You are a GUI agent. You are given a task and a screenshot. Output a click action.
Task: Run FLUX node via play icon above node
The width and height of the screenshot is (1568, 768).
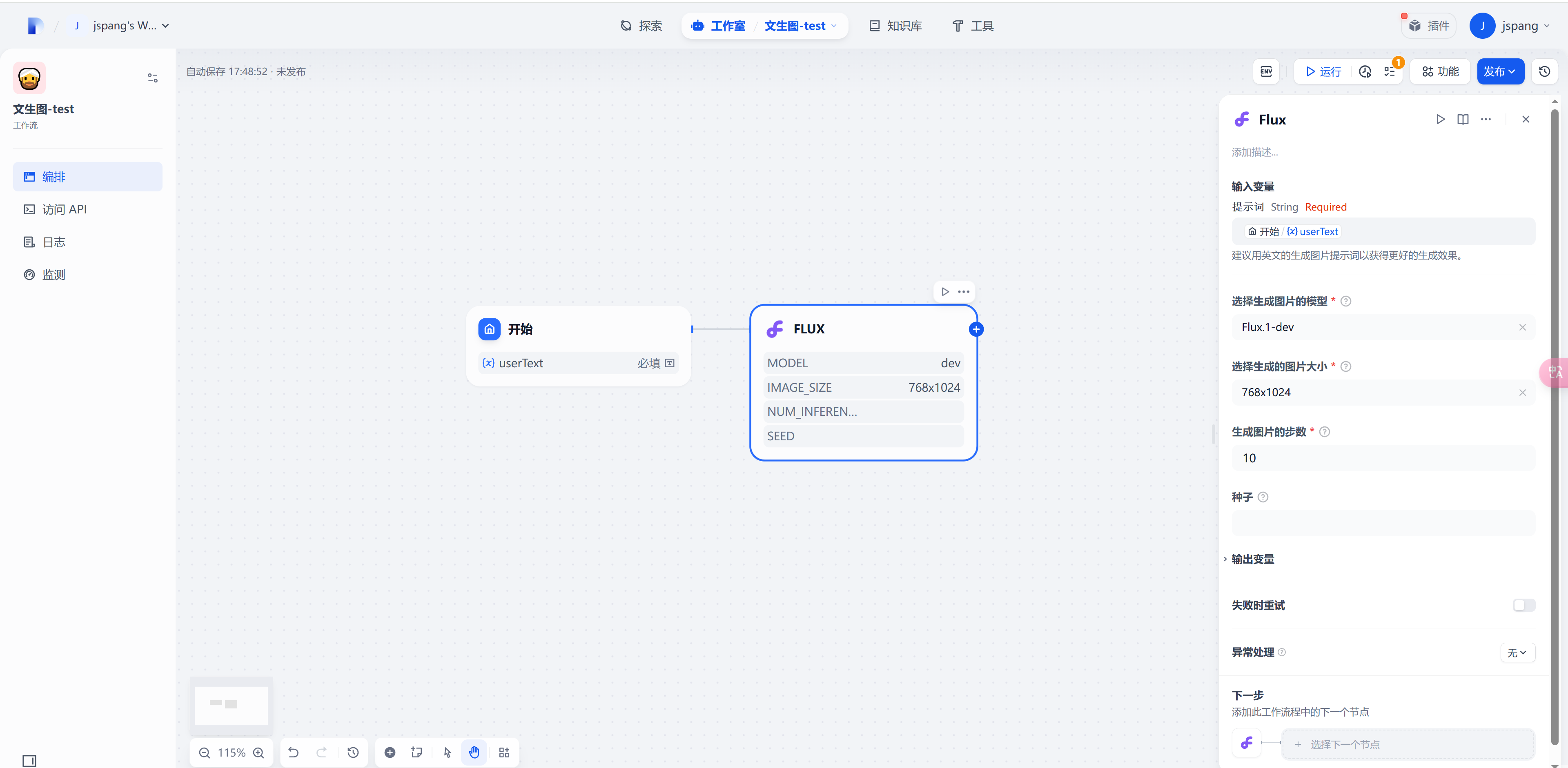click(x=945, y=292)
